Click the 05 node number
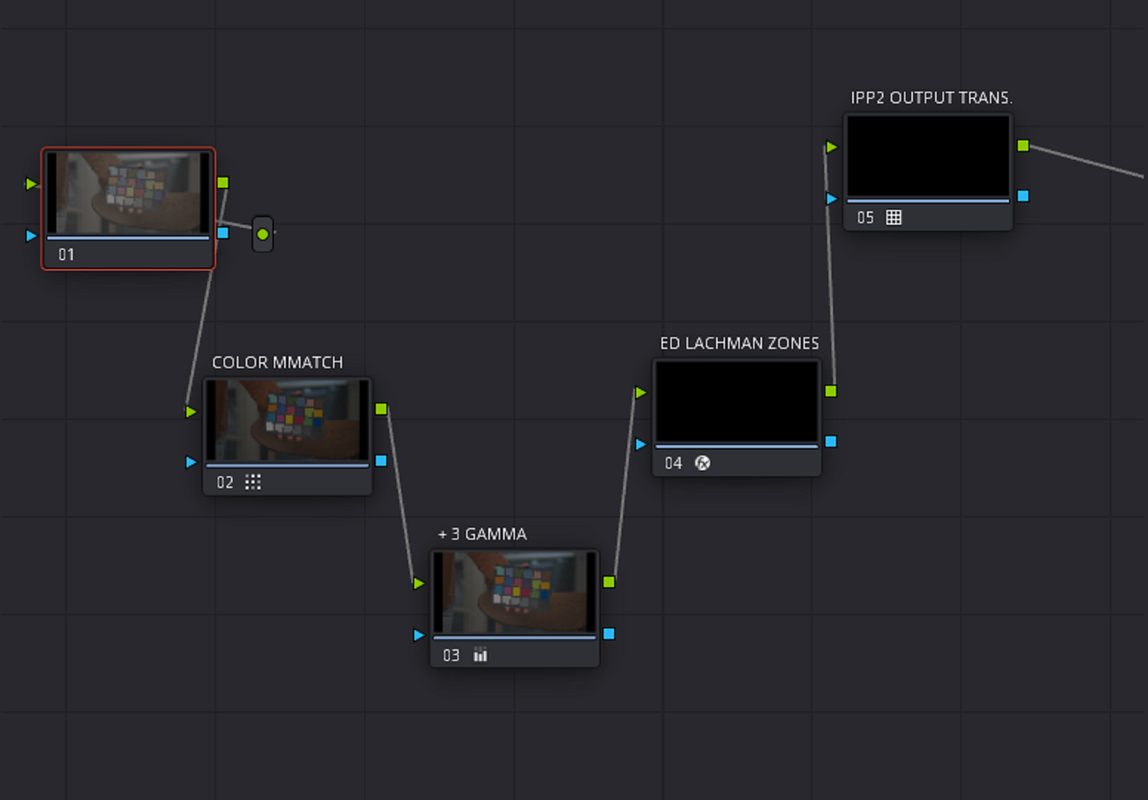 click(865, 217)
